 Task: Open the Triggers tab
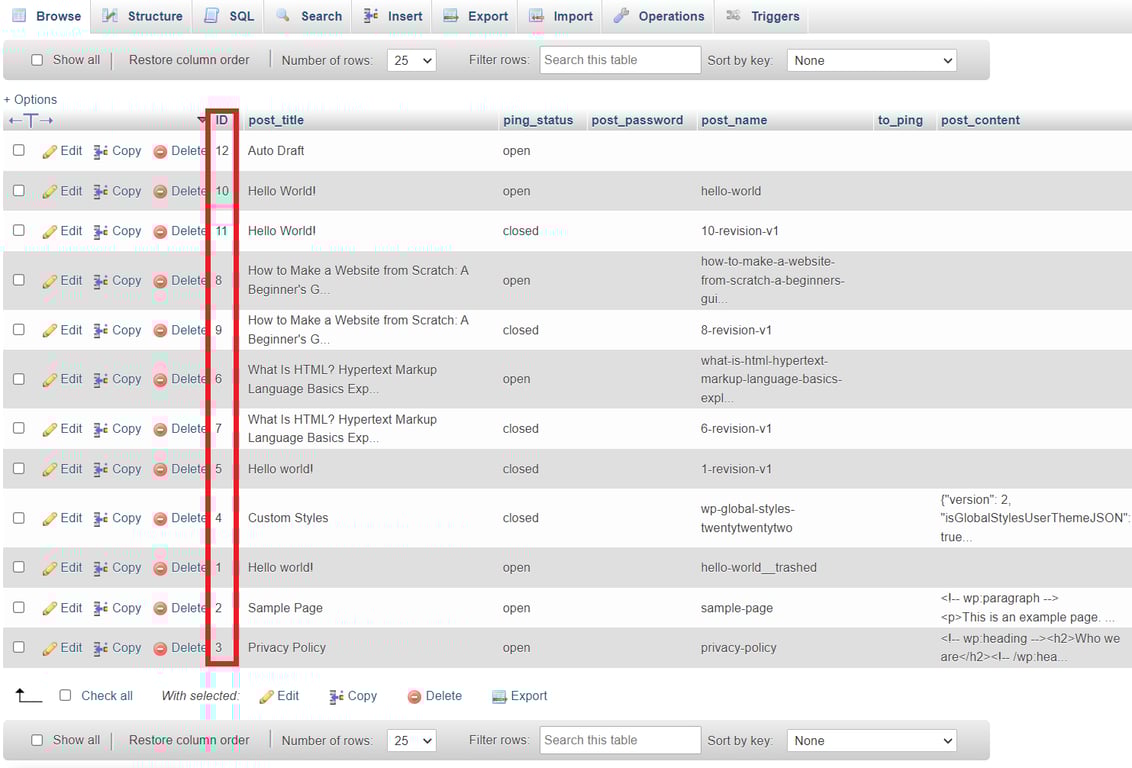point(771,16)
